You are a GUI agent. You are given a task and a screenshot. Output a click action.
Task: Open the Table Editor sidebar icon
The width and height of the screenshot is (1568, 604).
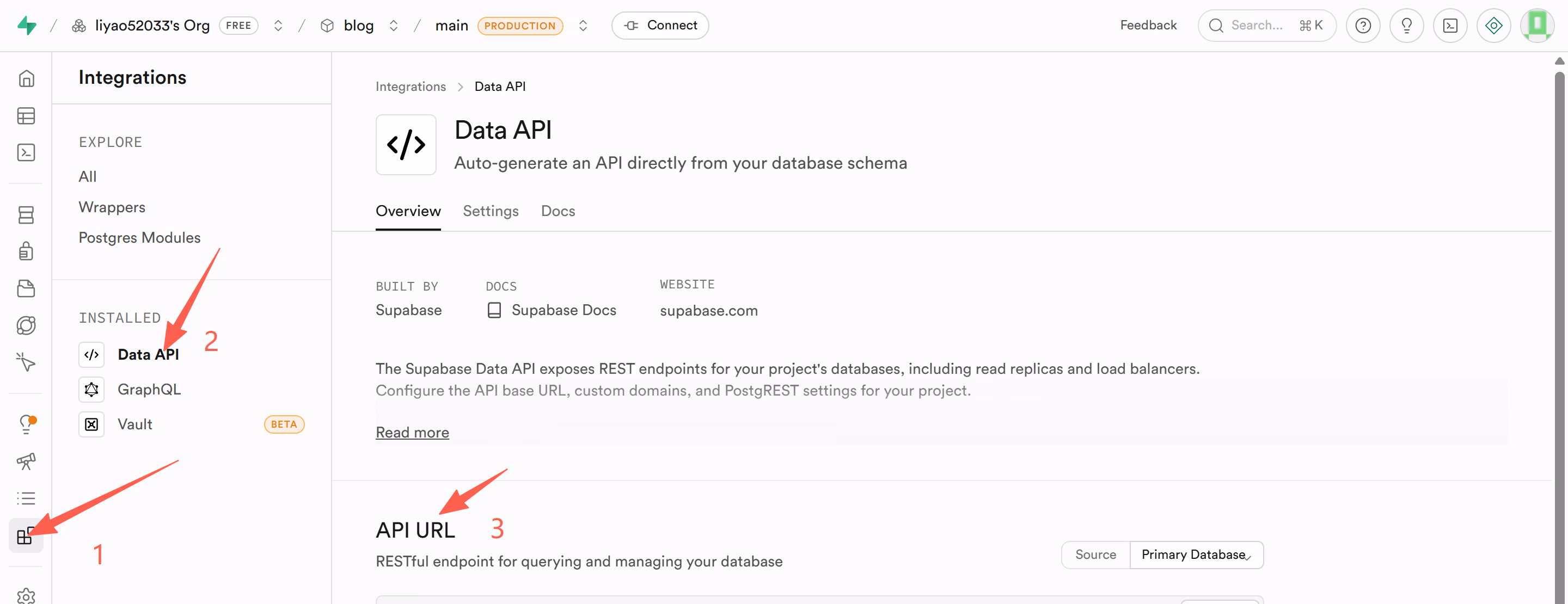pyautogui.click(x=26, y=115)
